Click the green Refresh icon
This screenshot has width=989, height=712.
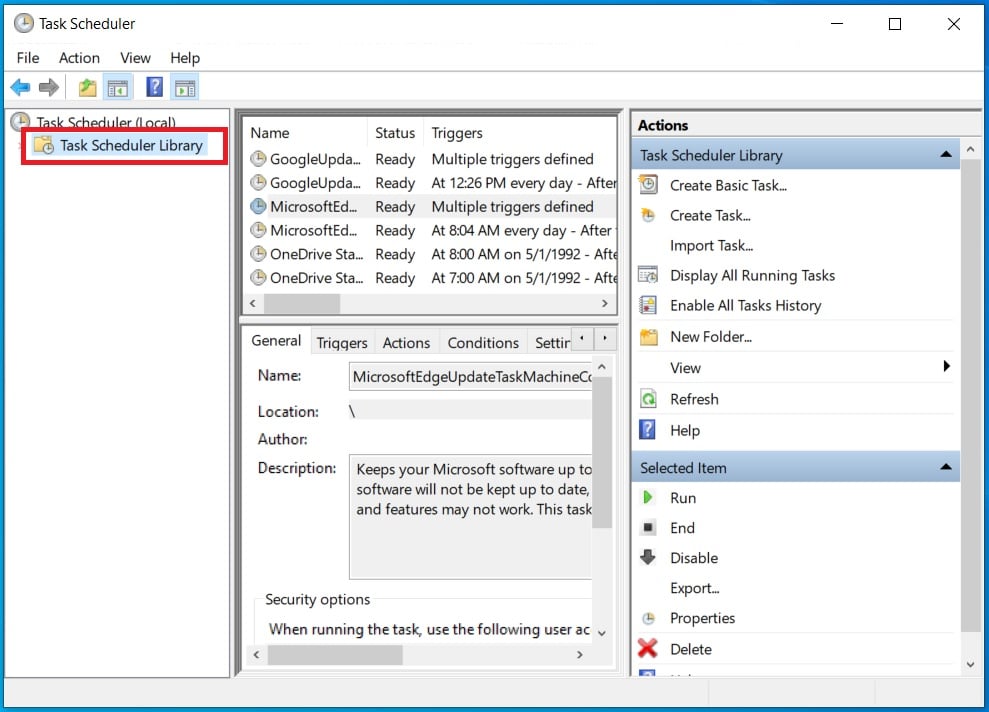(x=648, y=399)
